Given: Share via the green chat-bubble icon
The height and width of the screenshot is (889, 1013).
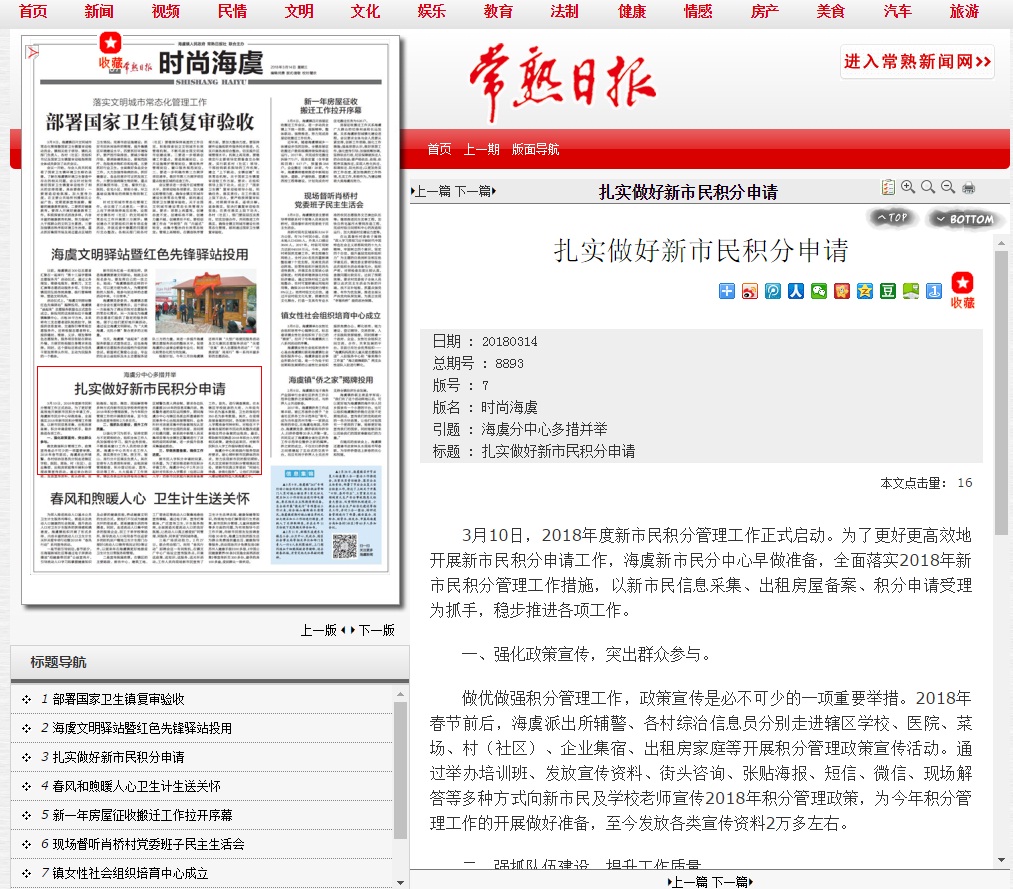Looking at the screenshot, I should [911, 291].
